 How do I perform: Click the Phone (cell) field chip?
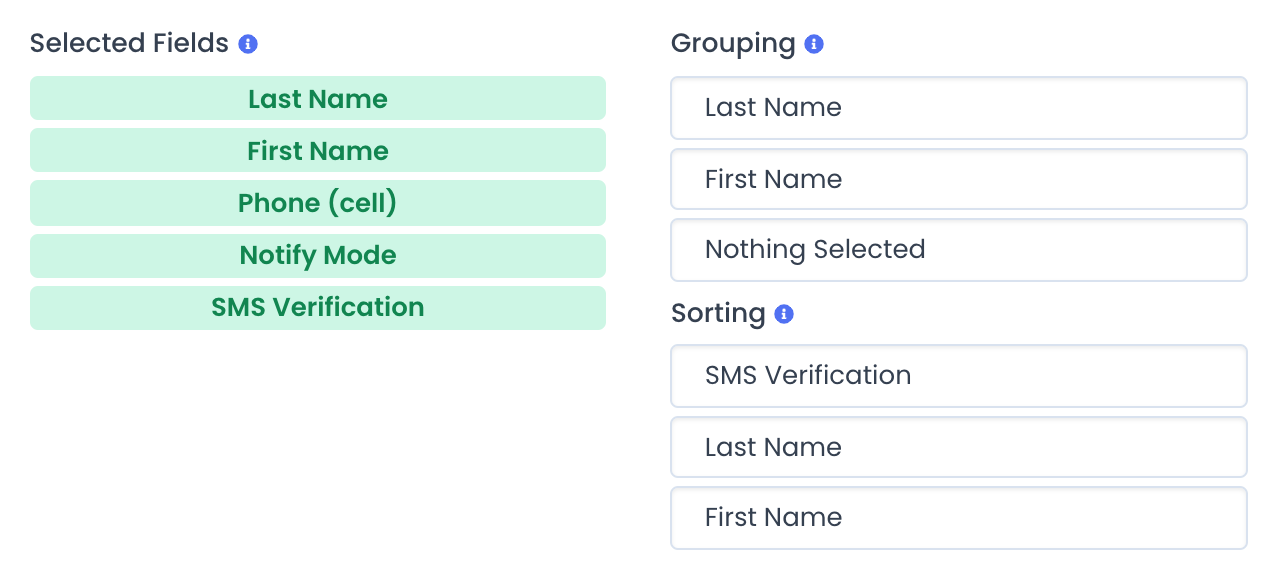pyautogui.click(x=318, y=202)
